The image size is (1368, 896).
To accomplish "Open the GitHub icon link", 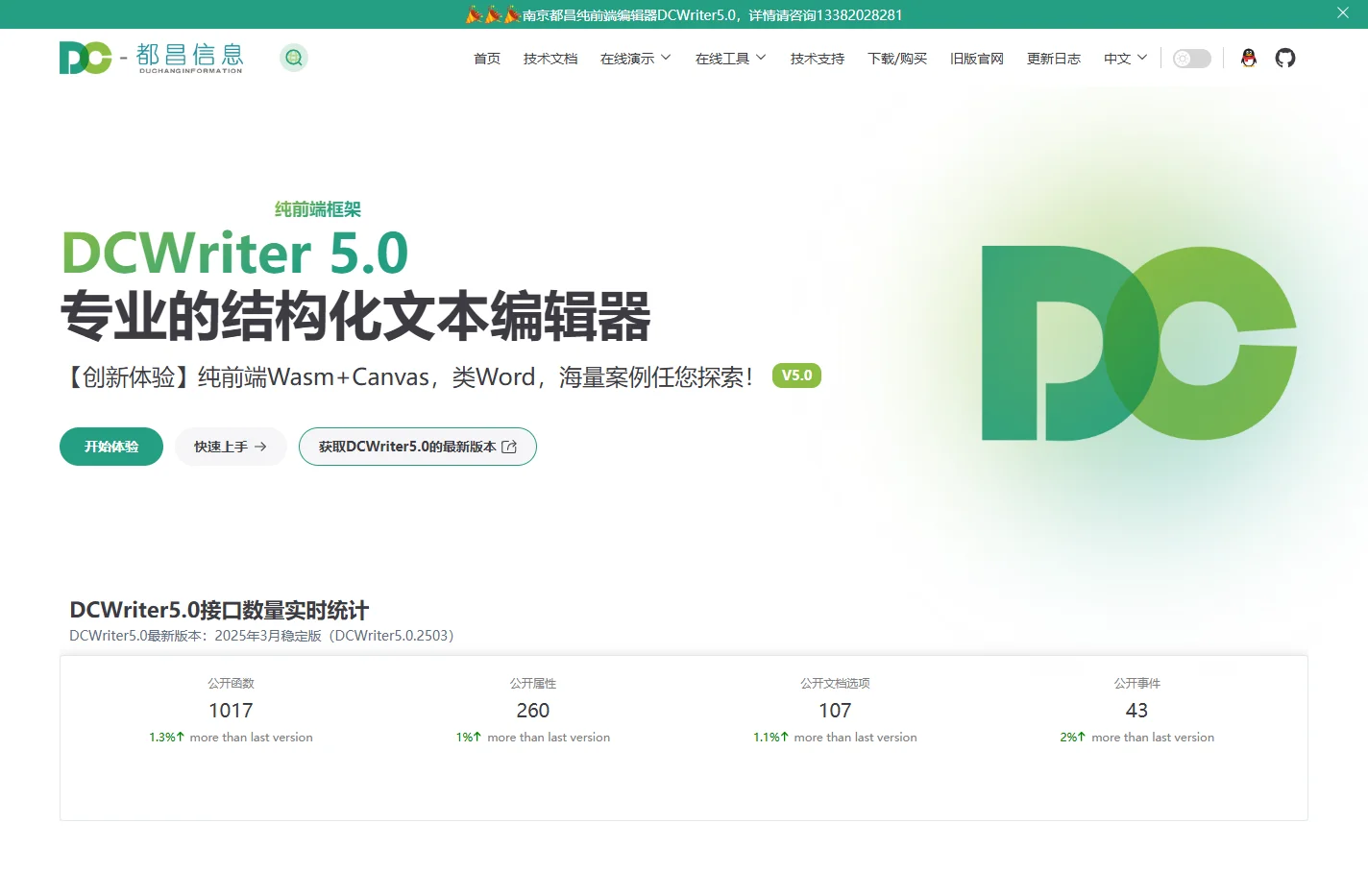I will 1285,58.
